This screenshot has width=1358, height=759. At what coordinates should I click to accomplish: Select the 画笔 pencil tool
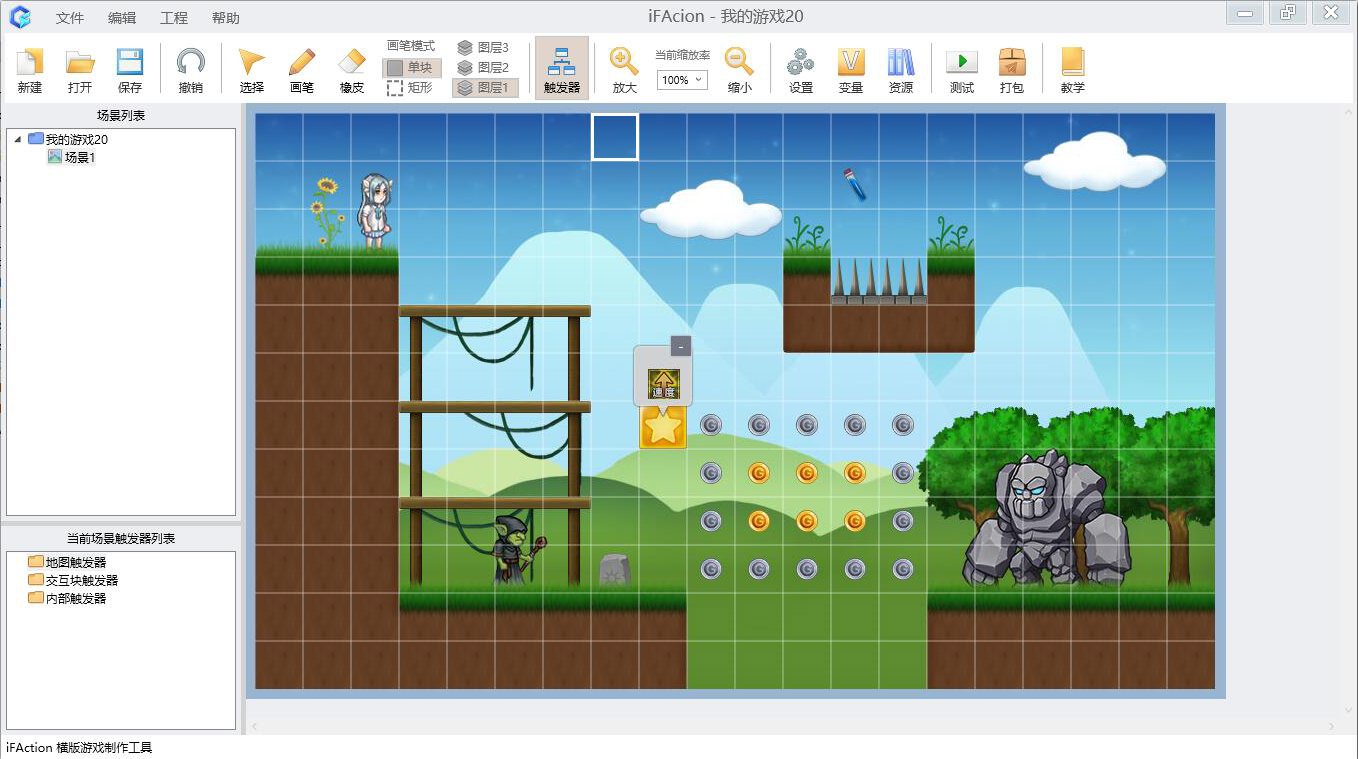302,69
